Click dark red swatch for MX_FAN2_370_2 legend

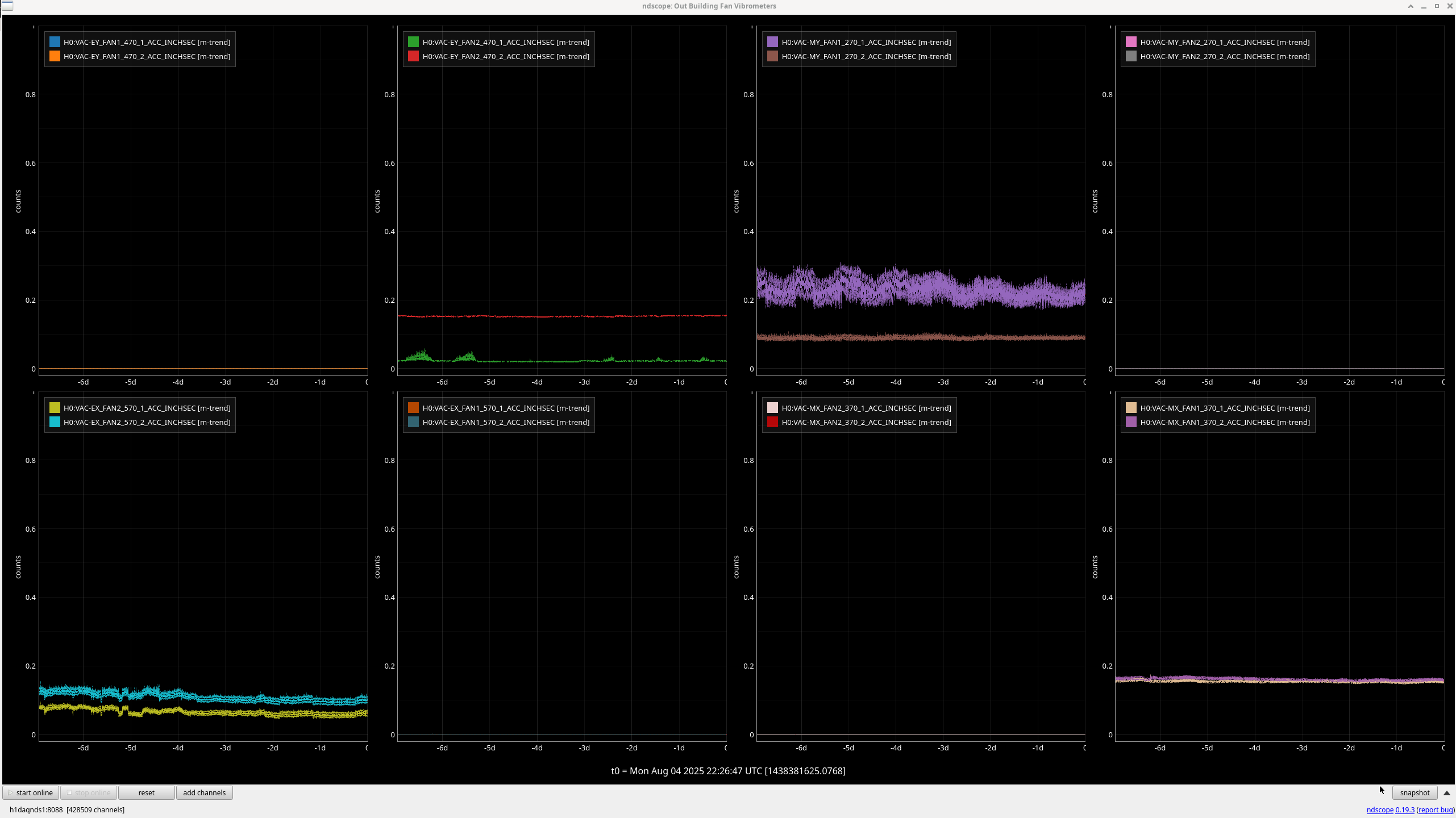772,422
